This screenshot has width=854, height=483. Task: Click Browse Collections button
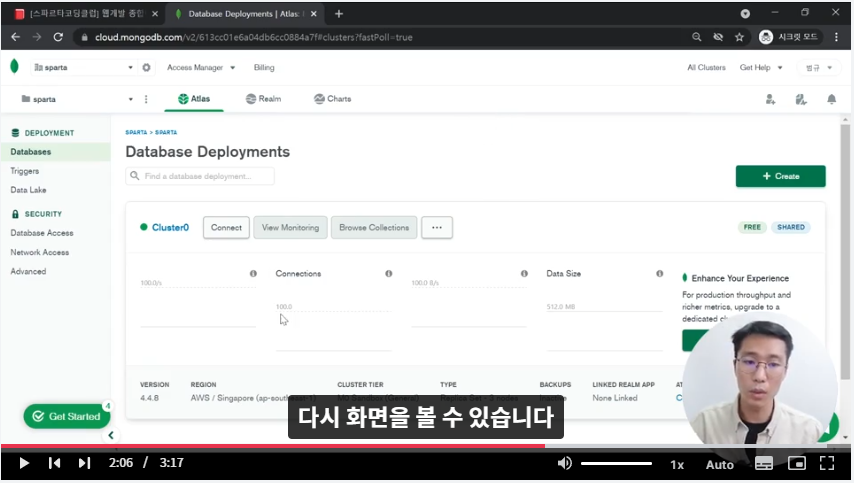click(x=374, y=228)
